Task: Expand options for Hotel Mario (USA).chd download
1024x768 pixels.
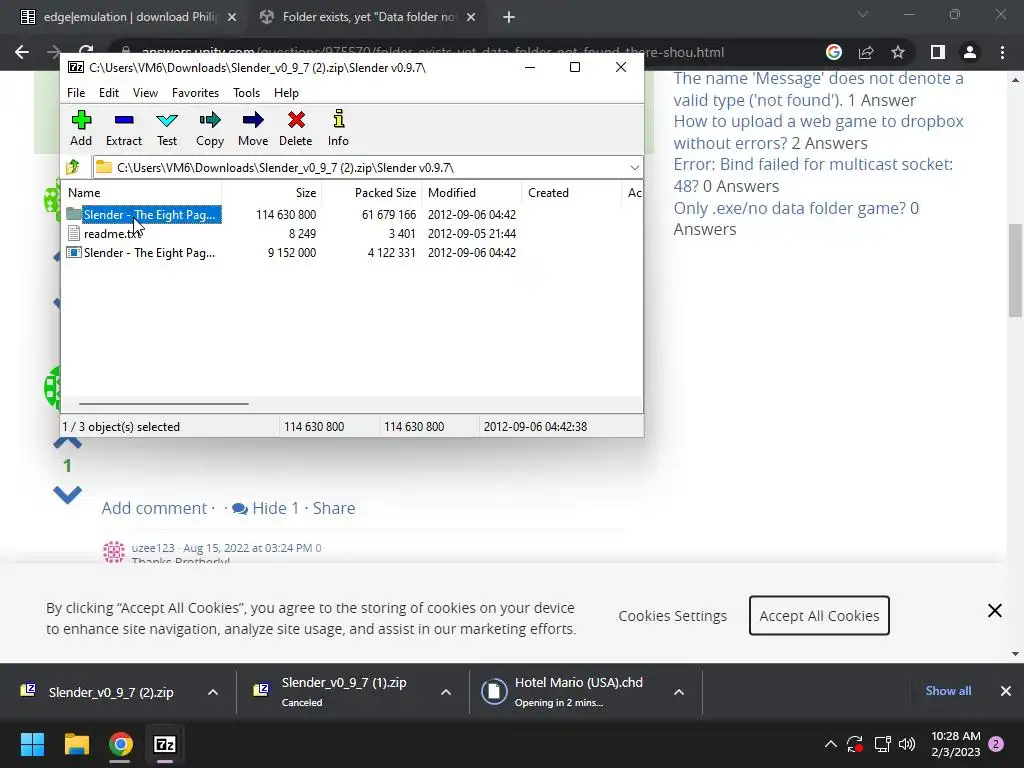Action: (679, 692)
